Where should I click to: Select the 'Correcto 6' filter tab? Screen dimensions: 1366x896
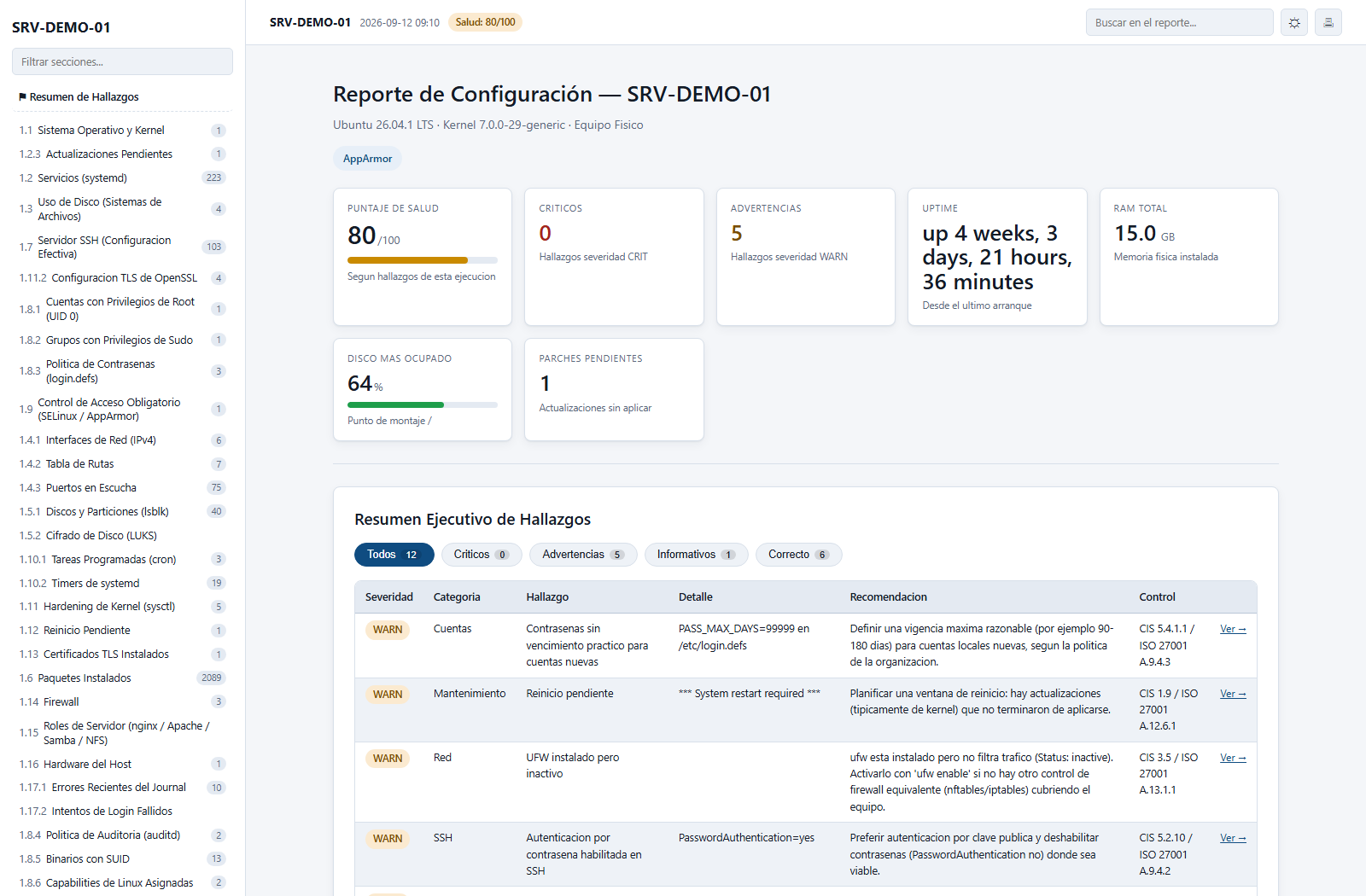(799, 555)
